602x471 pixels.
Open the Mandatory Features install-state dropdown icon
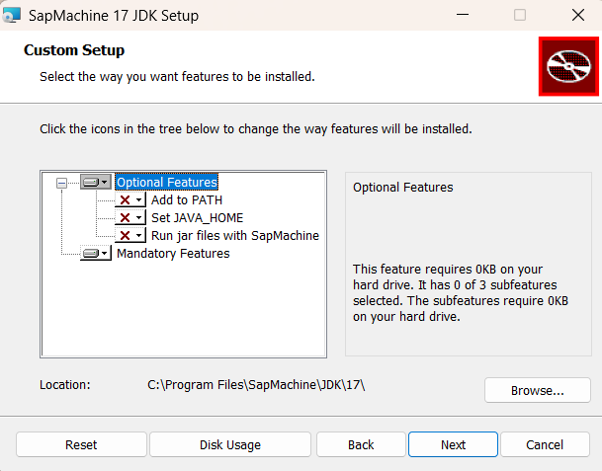96,253
